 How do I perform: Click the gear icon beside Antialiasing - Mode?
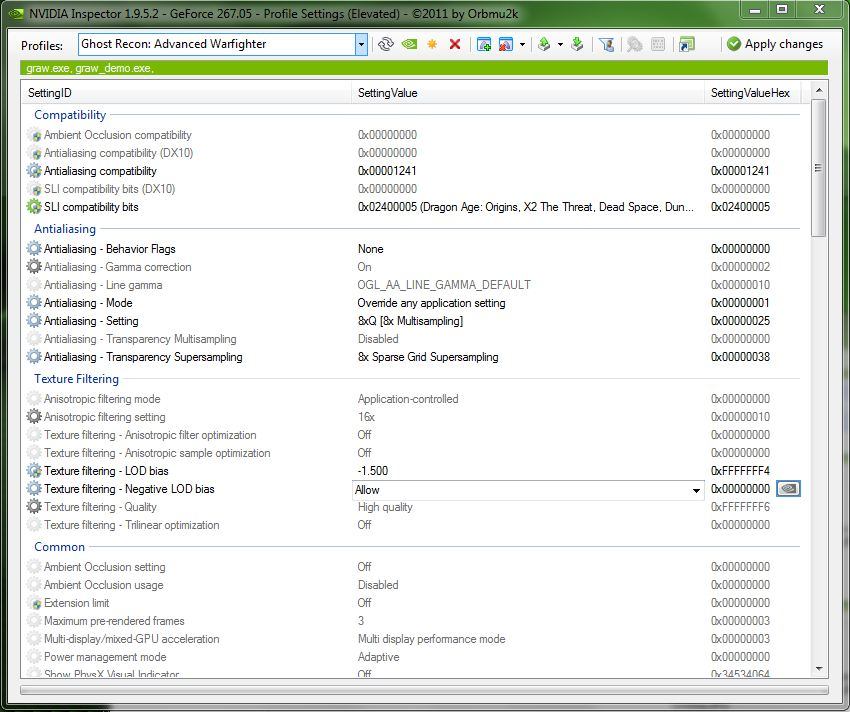click(34, 303)
